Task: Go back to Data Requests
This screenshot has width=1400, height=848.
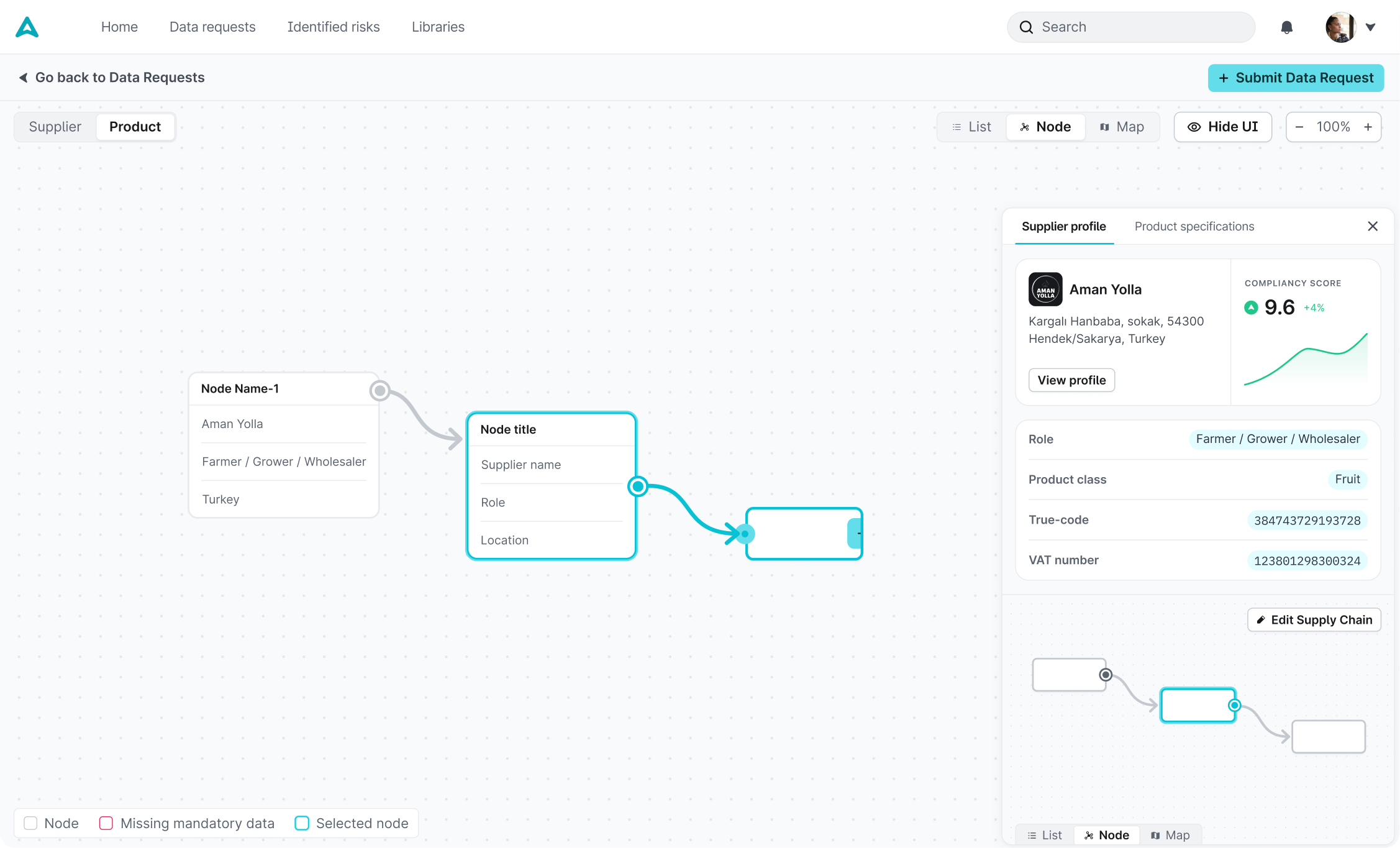Action: point(112,78)
